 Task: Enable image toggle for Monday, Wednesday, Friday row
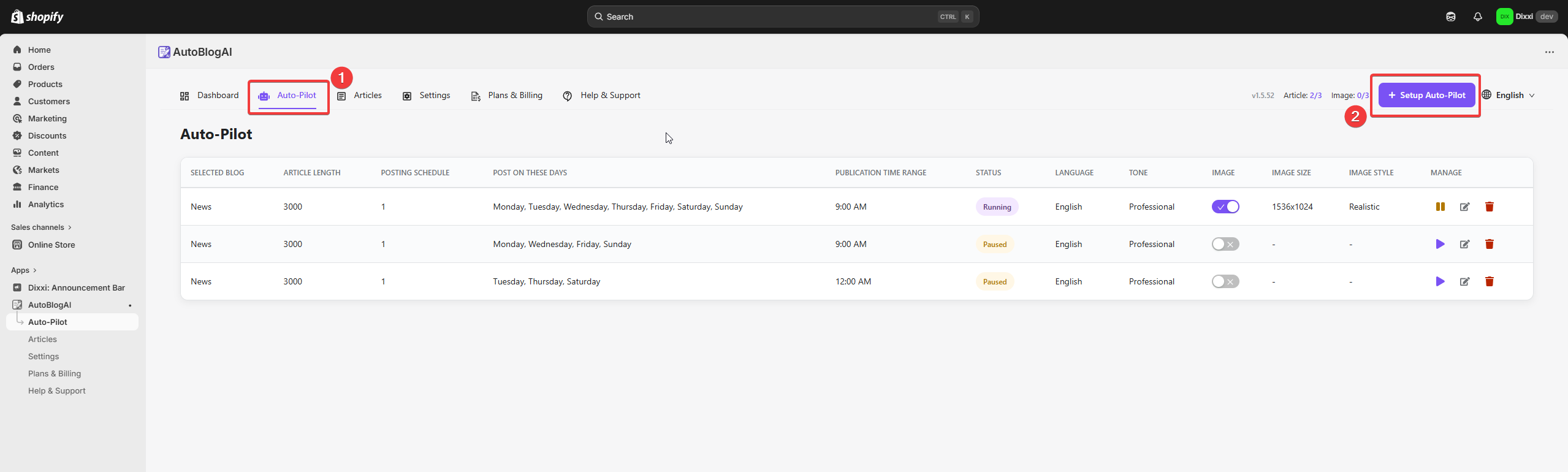pyautogui.click(x=1225, y=244)
